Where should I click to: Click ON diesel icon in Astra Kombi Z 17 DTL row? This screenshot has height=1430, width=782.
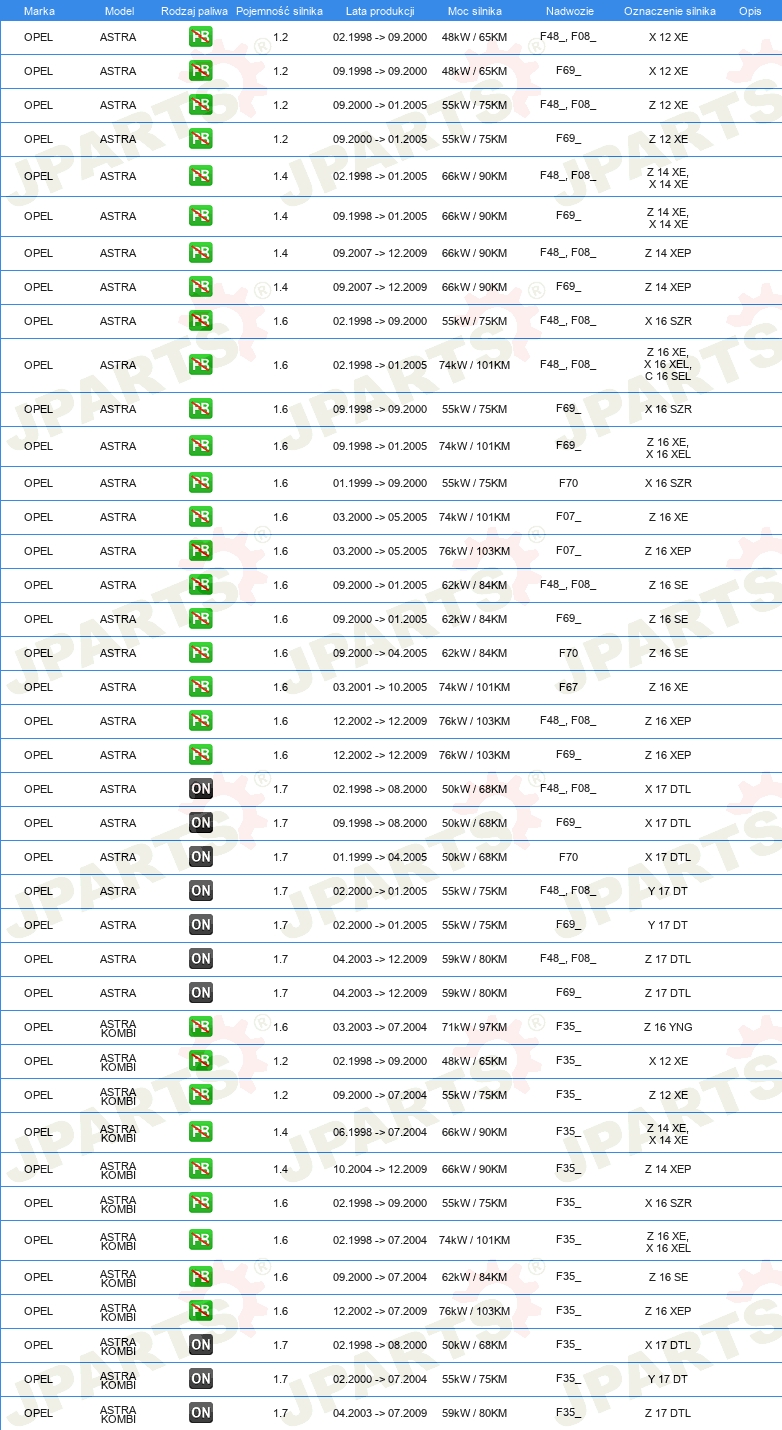point(201,1413)
